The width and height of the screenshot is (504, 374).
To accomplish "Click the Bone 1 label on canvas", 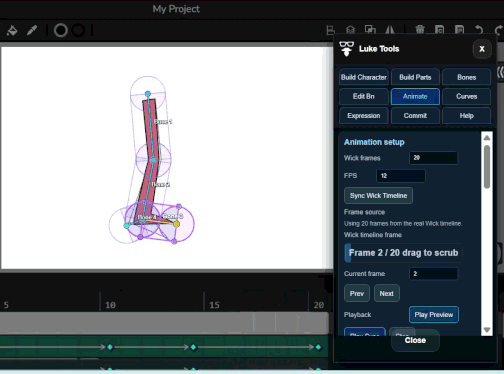I will click(x=163, y=122).
